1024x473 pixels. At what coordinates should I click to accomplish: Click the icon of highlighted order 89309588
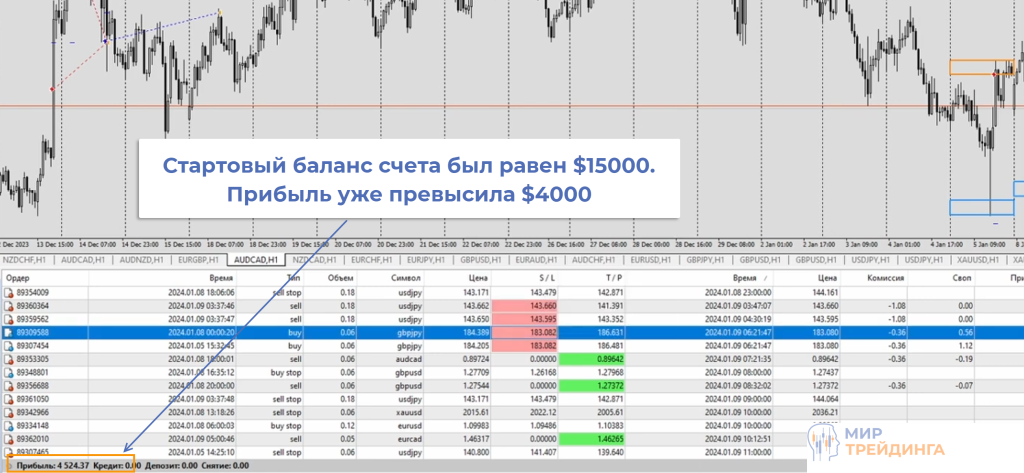(9, 332)
